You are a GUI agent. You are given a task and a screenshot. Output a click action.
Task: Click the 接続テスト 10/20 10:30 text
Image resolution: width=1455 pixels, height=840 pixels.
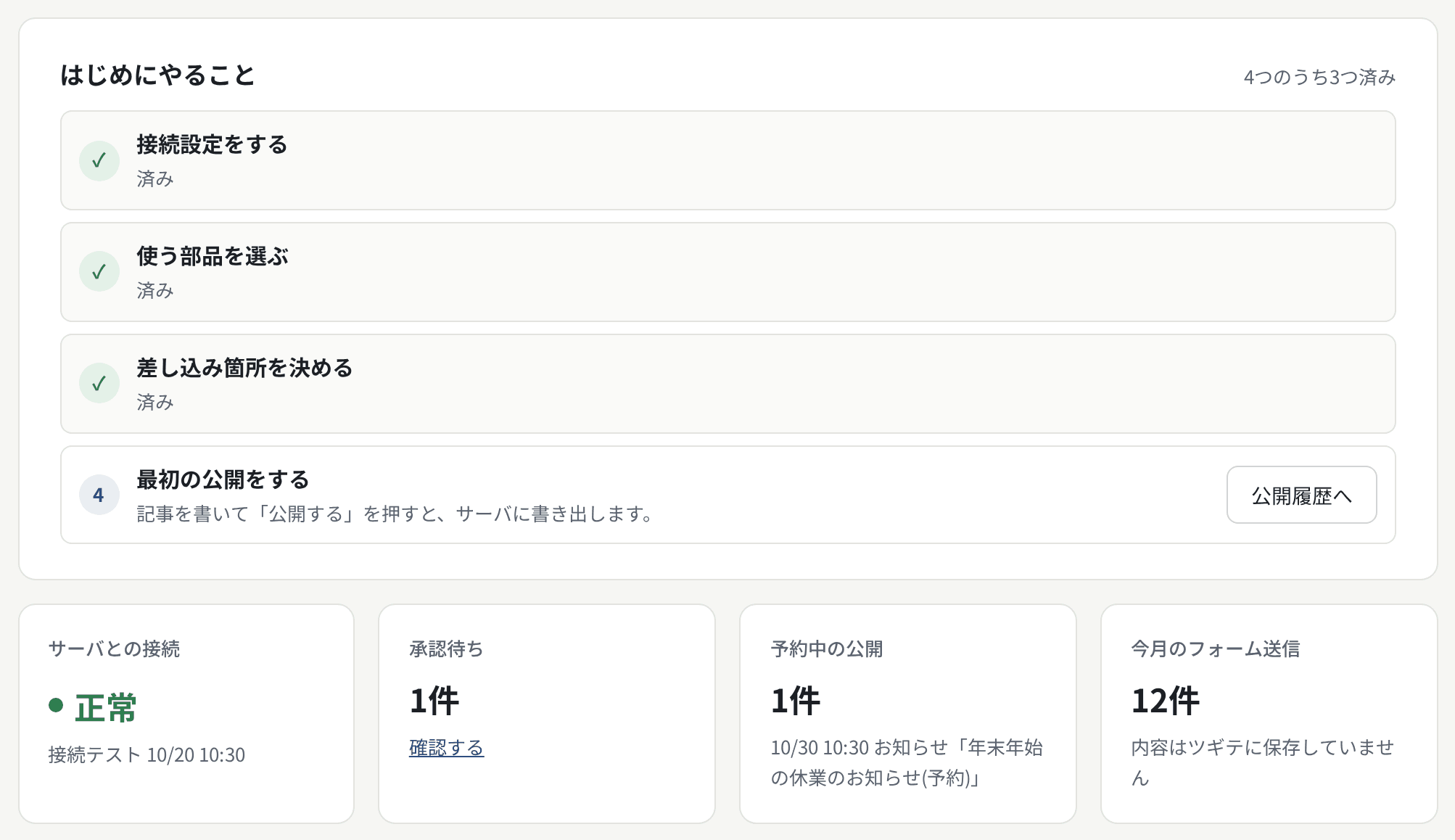(147, 754)
